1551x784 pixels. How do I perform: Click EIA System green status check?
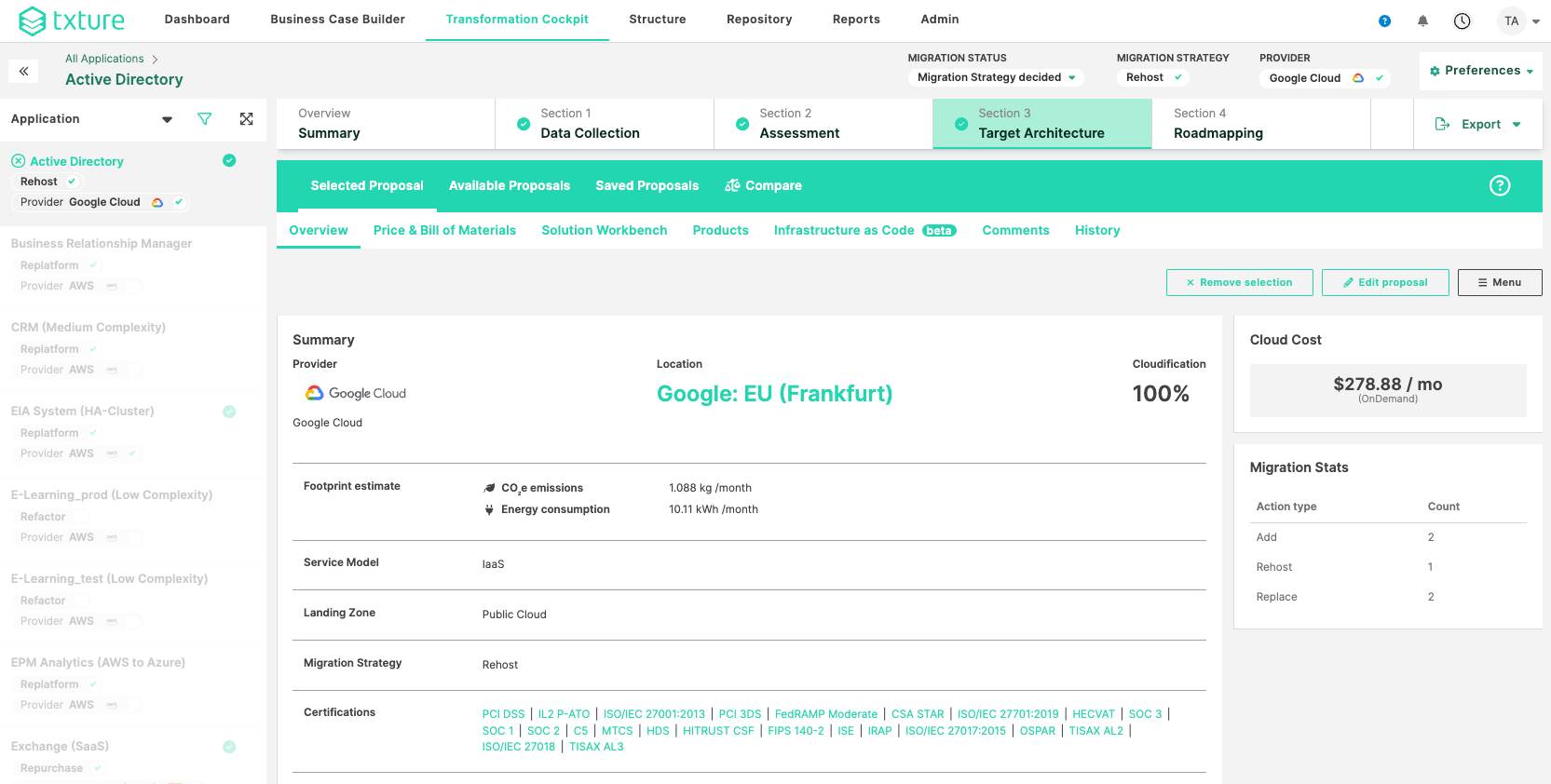[x=229, y=412]
